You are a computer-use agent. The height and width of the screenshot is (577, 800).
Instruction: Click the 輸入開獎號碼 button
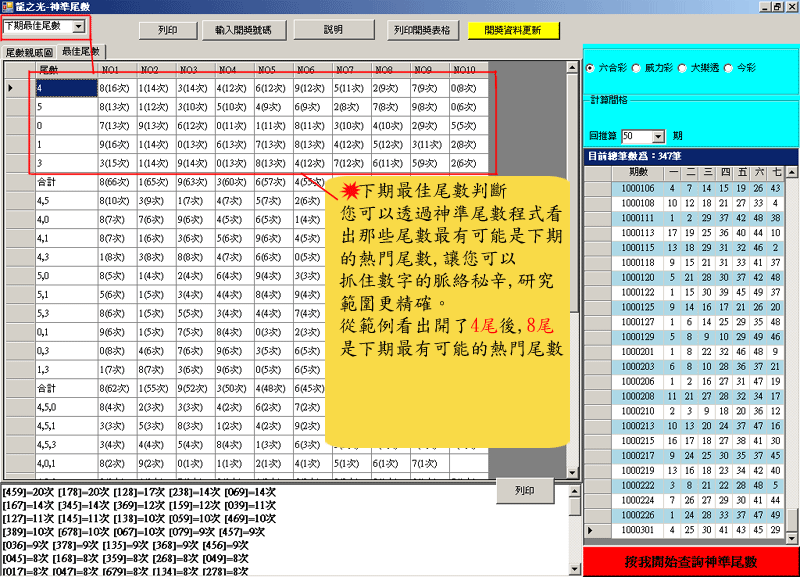pos(250,30)
